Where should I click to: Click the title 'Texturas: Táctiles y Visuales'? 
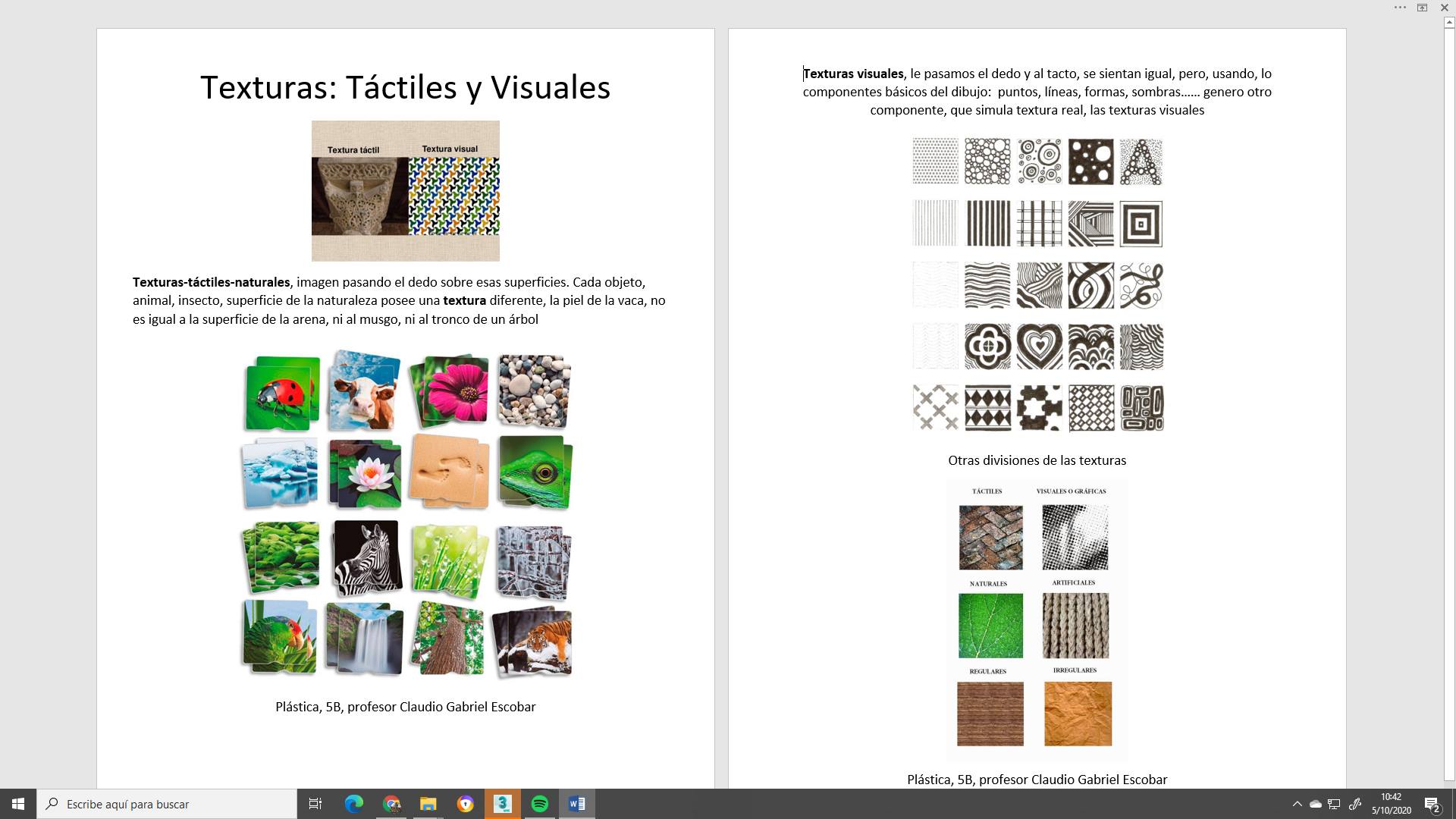coord(405,87)
